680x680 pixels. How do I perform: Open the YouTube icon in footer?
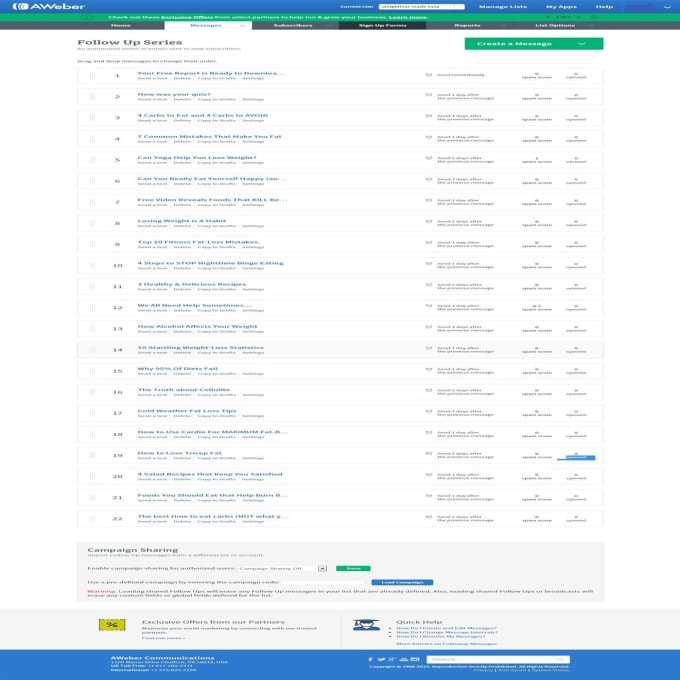click(x=404, y=659)
